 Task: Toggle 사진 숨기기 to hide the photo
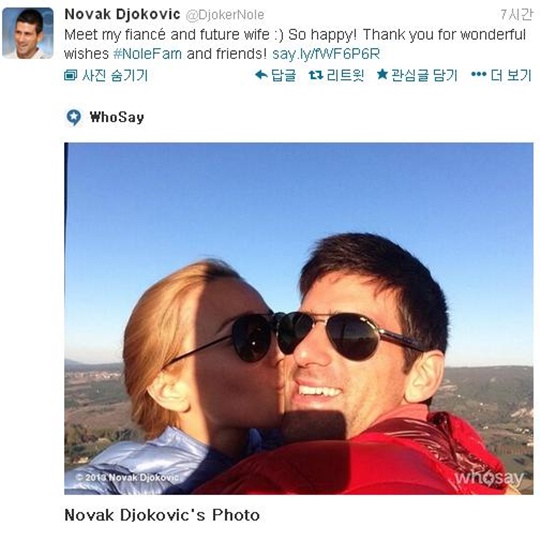point(106,75)
